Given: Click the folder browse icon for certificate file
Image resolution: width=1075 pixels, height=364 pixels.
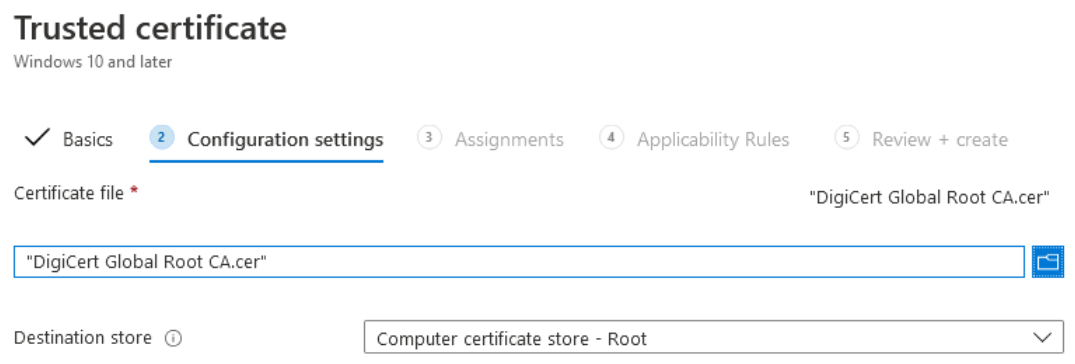Looking at the screenshot, I should 1048,262.
